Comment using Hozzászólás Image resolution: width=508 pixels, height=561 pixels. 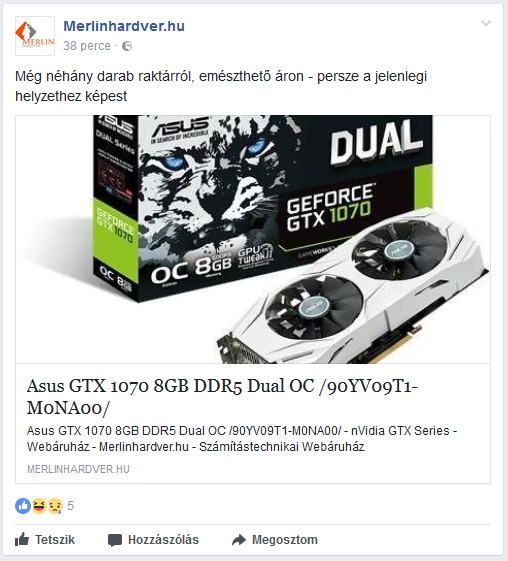(153, 540)
